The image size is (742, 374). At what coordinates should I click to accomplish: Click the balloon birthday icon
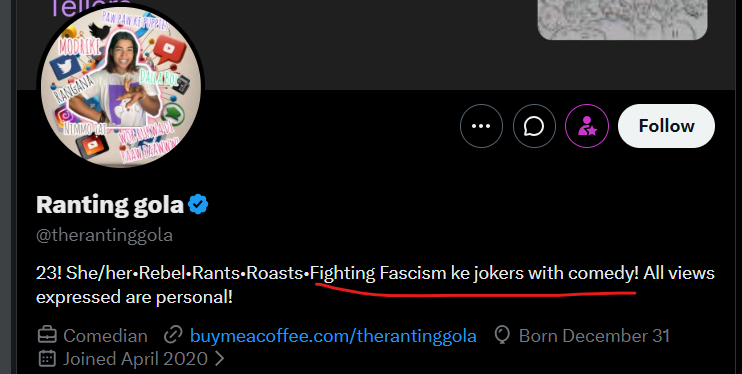point(502,335)
